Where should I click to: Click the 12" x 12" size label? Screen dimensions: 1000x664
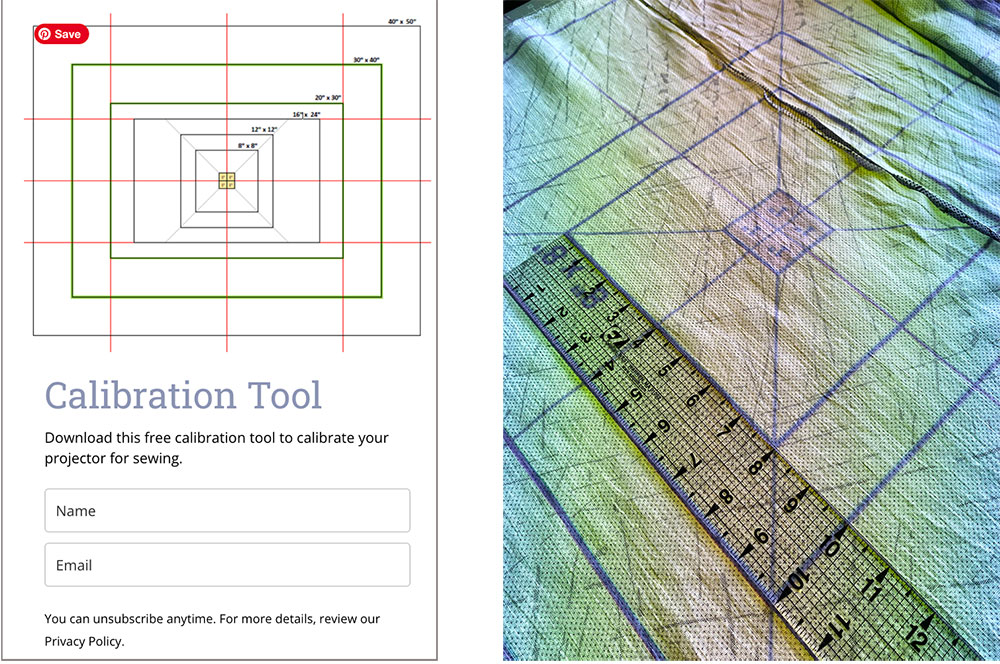263,129
